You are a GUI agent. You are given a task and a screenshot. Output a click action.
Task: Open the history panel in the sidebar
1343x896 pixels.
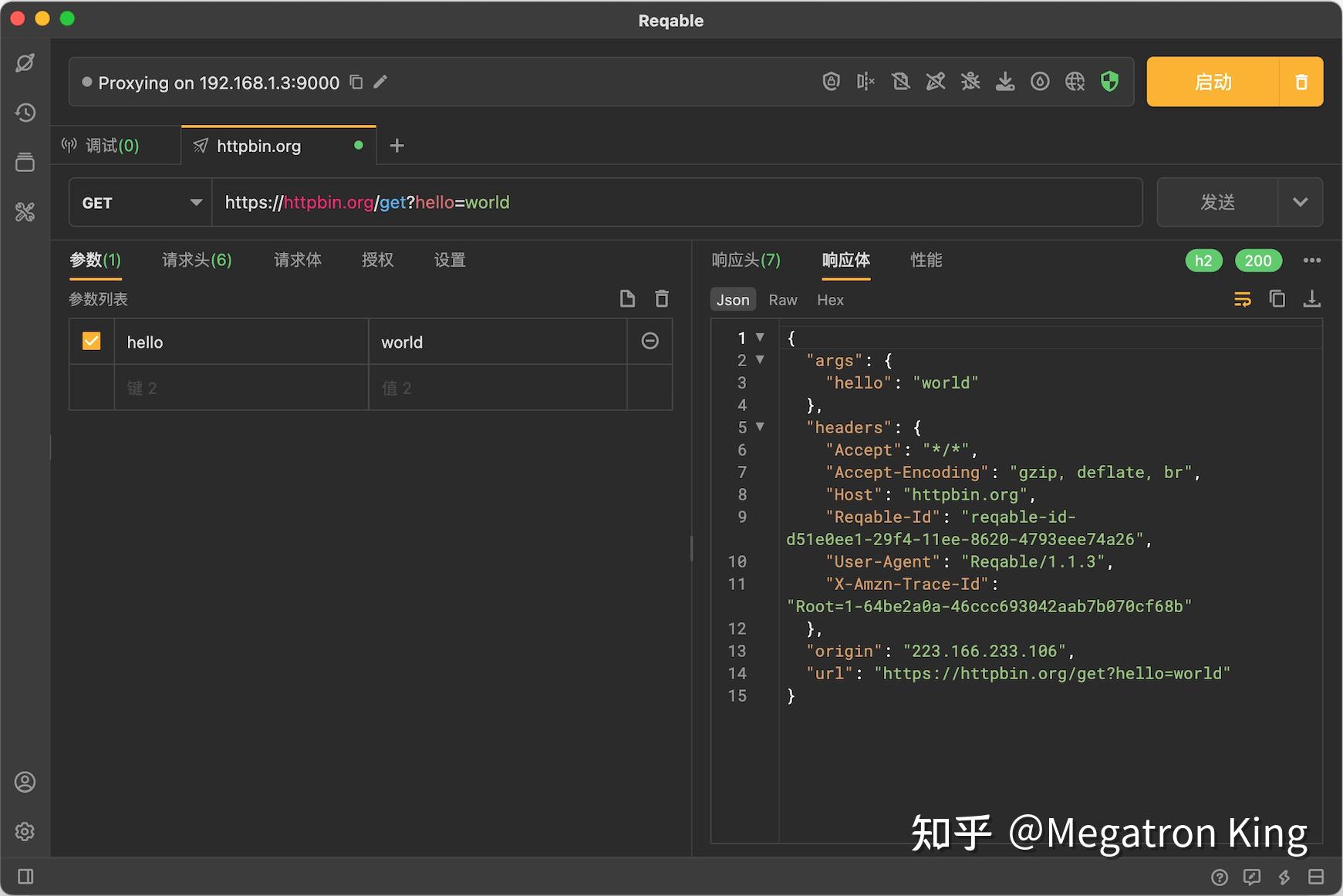25,113
